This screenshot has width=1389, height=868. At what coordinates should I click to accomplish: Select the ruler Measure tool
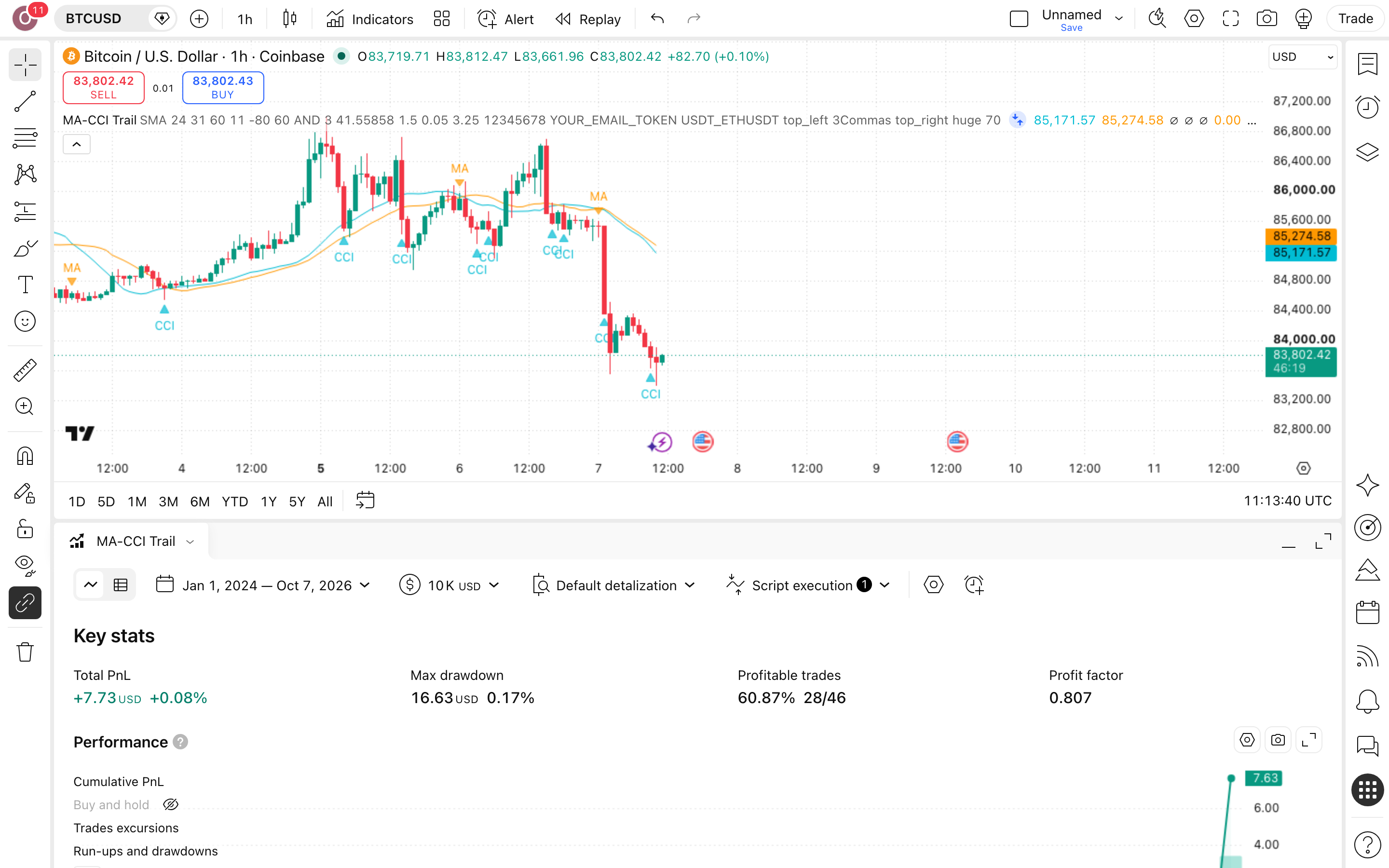click(x=25, y=370)
